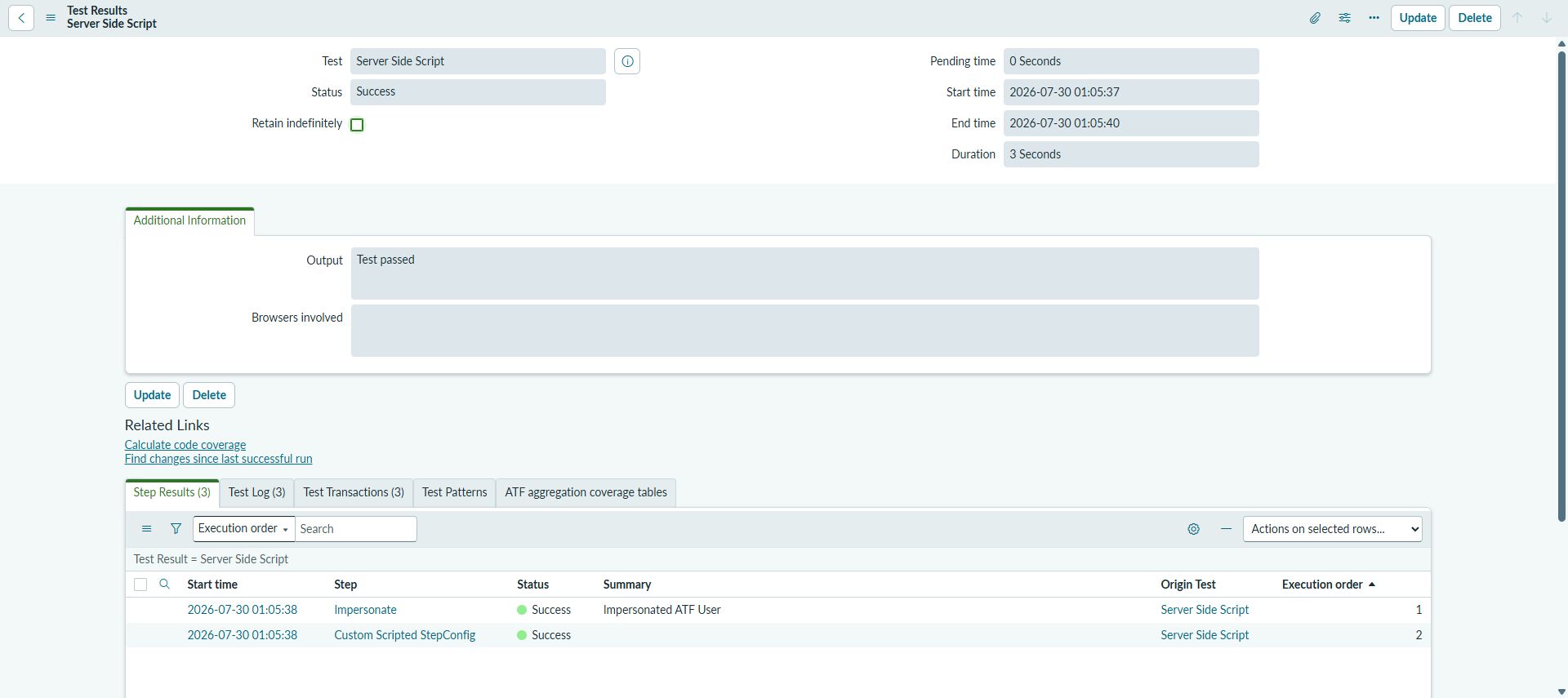This screenshot has height=698, width=1568.
Task: Check the select-all rows checkbox
Action: 140,585
